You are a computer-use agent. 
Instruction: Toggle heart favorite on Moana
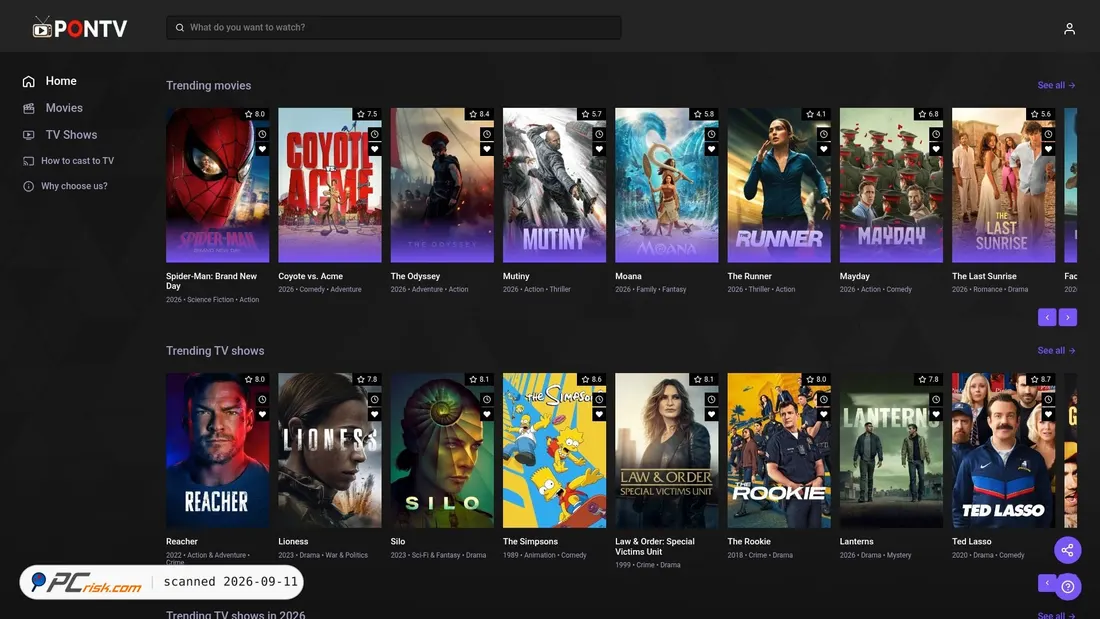pyautogui.click(x=711, y=149)
